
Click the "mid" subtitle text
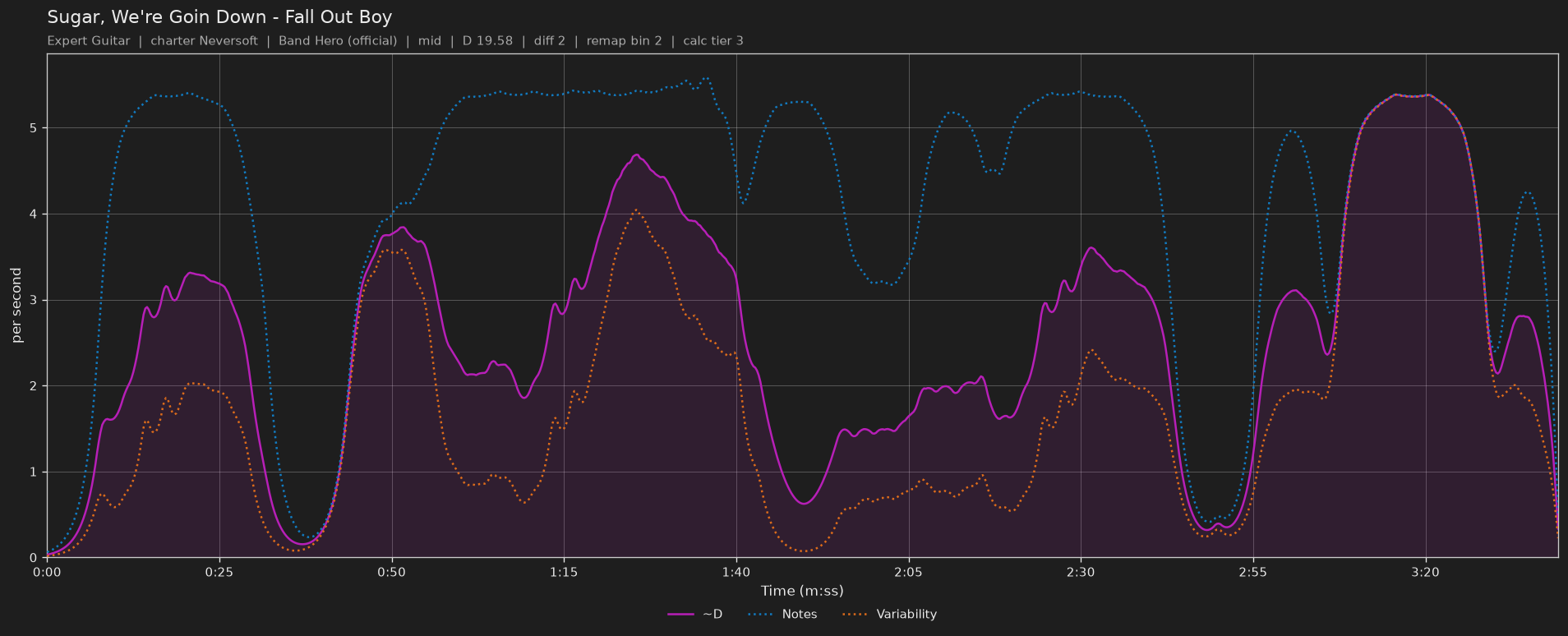[430, 41]
